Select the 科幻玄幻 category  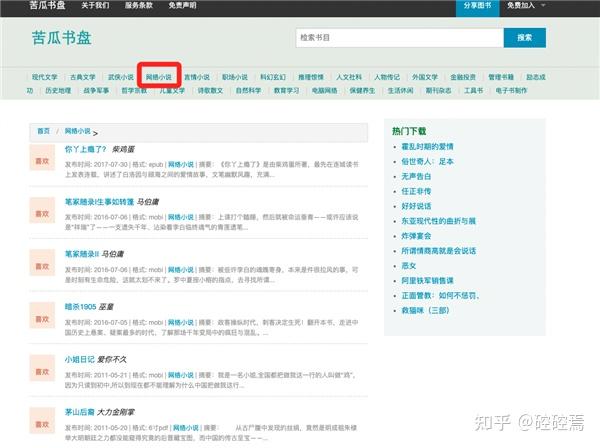point(273,77)
